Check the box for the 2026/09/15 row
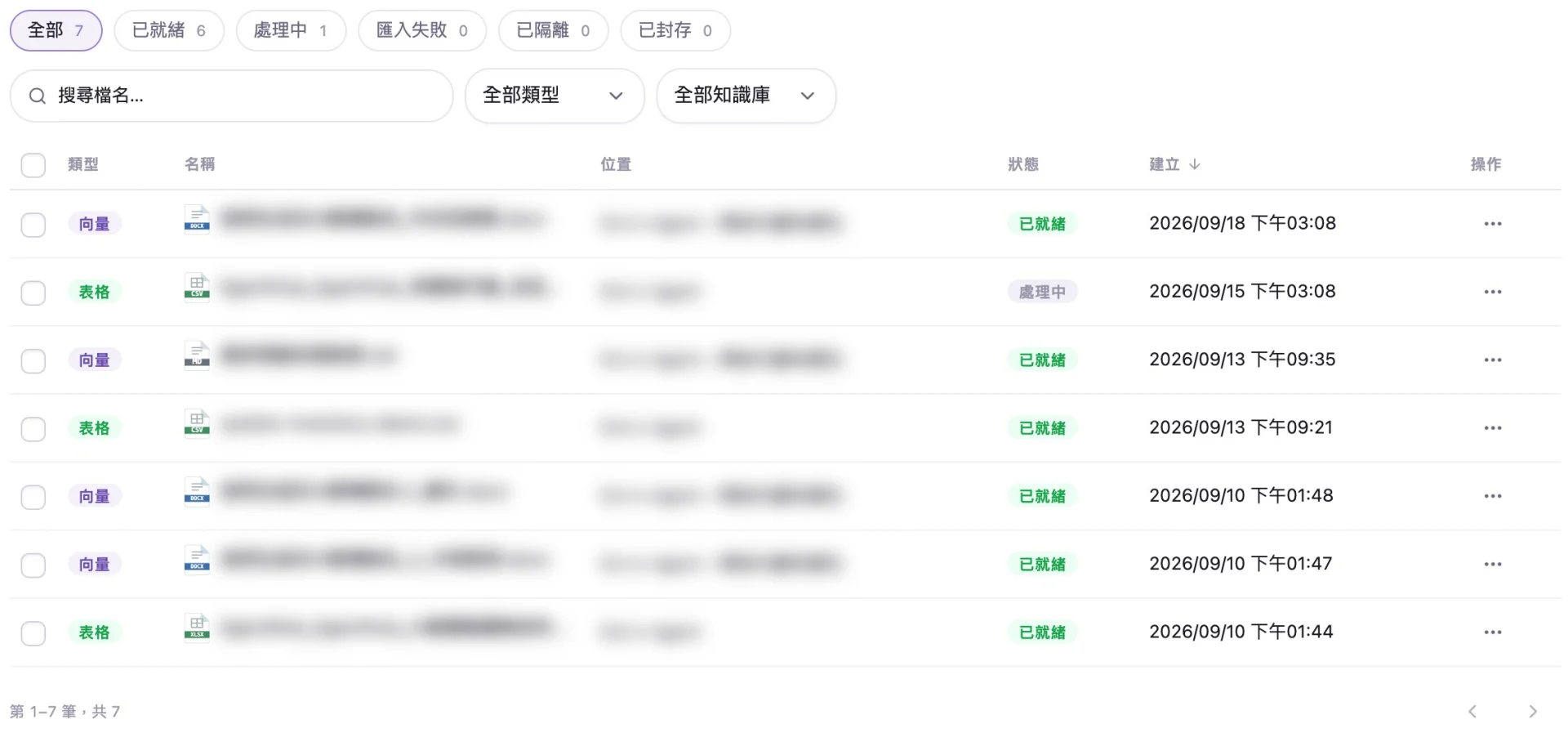Screen dimensions: 1568x742 point(33,293)
